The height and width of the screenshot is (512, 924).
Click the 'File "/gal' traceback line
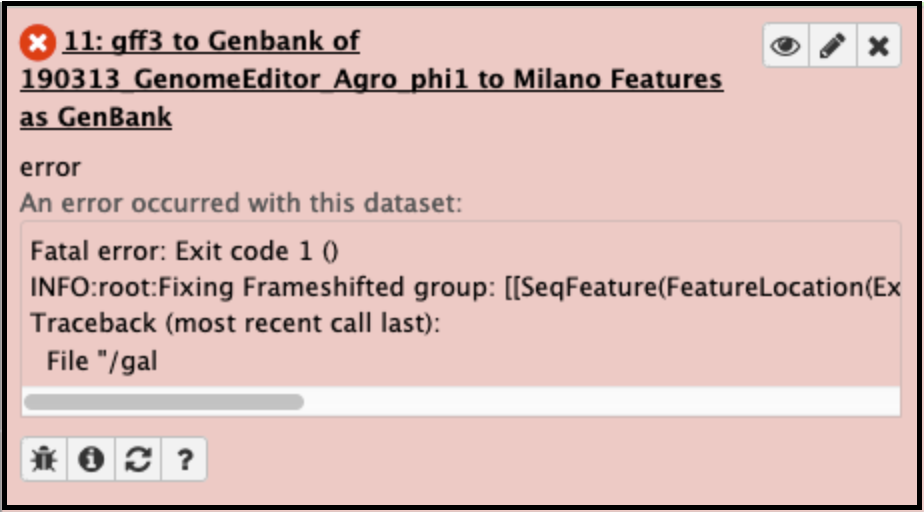pos(102,361)
